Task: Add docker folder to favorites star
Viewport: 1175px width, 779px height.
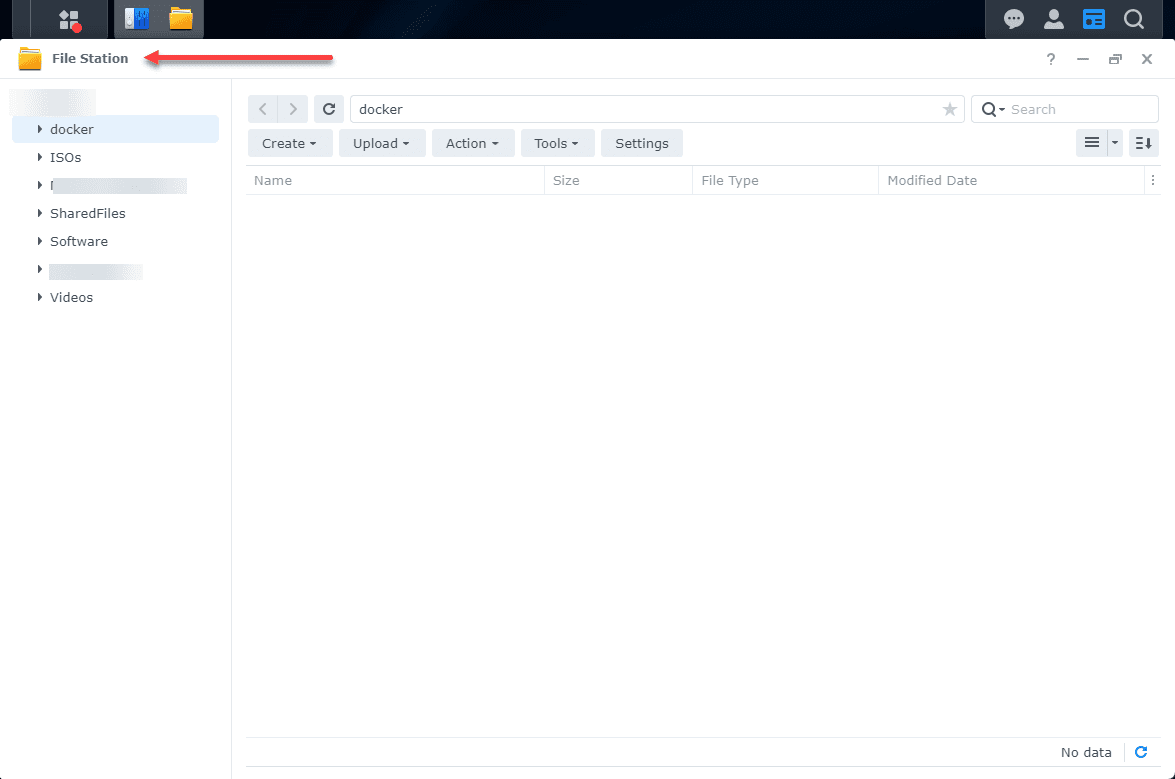Action: click(x=949, y=109)
